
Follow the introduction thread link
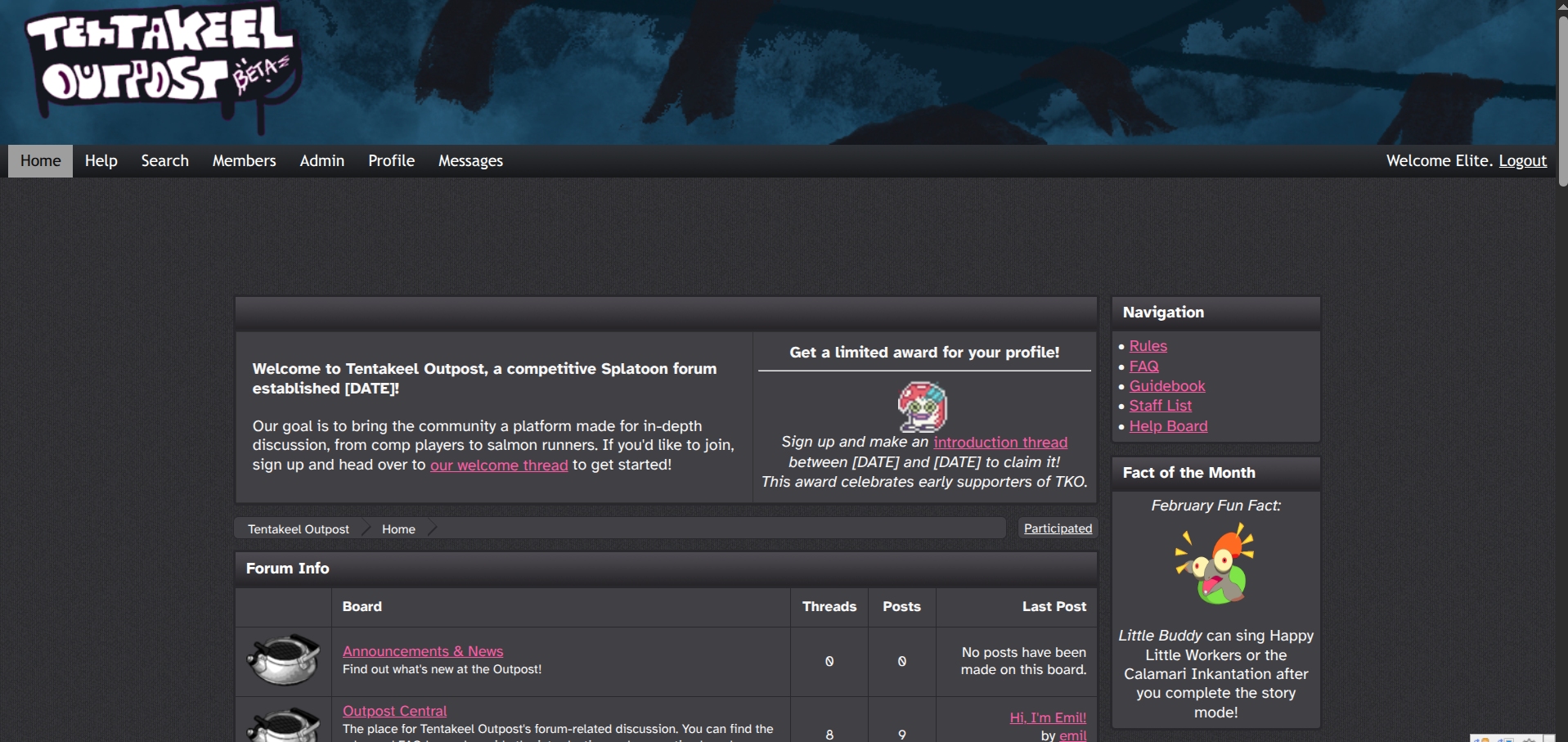[1000, 443]
